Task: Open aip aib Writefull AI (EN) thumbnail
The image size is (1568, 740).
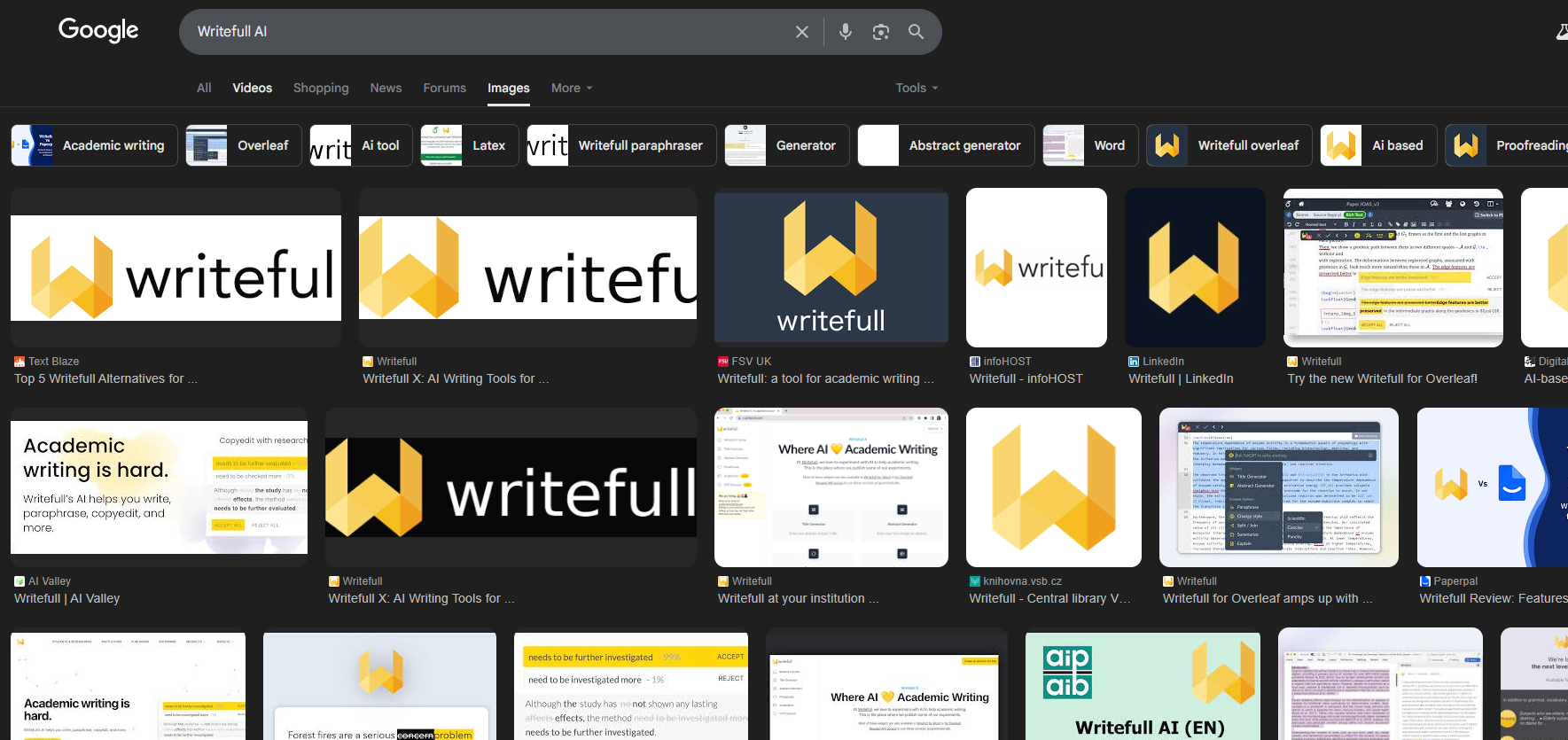Action: (1143, 684)
